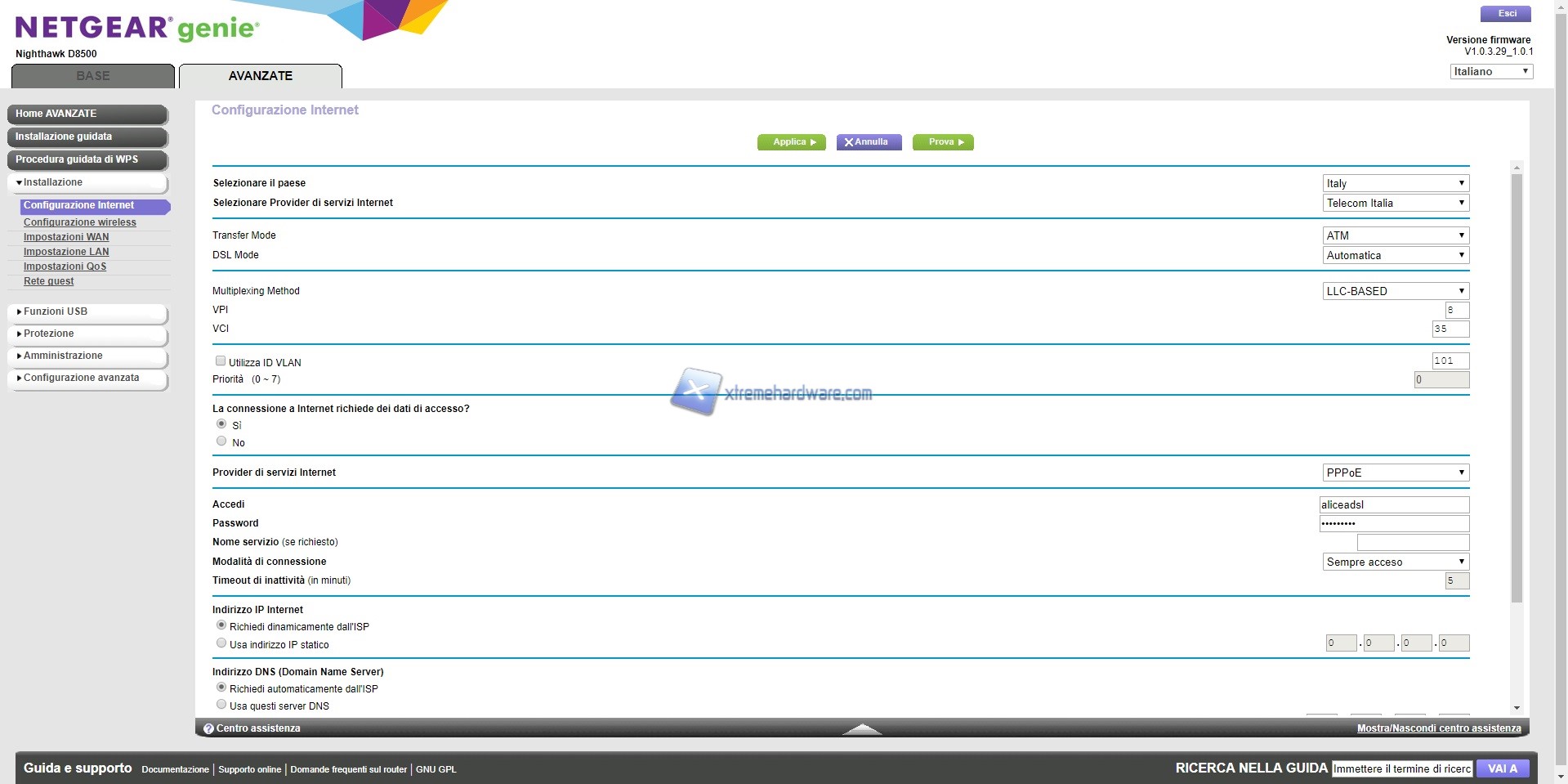Click the Accedi username field
1568x784 pixels.
click(1394, 505)
